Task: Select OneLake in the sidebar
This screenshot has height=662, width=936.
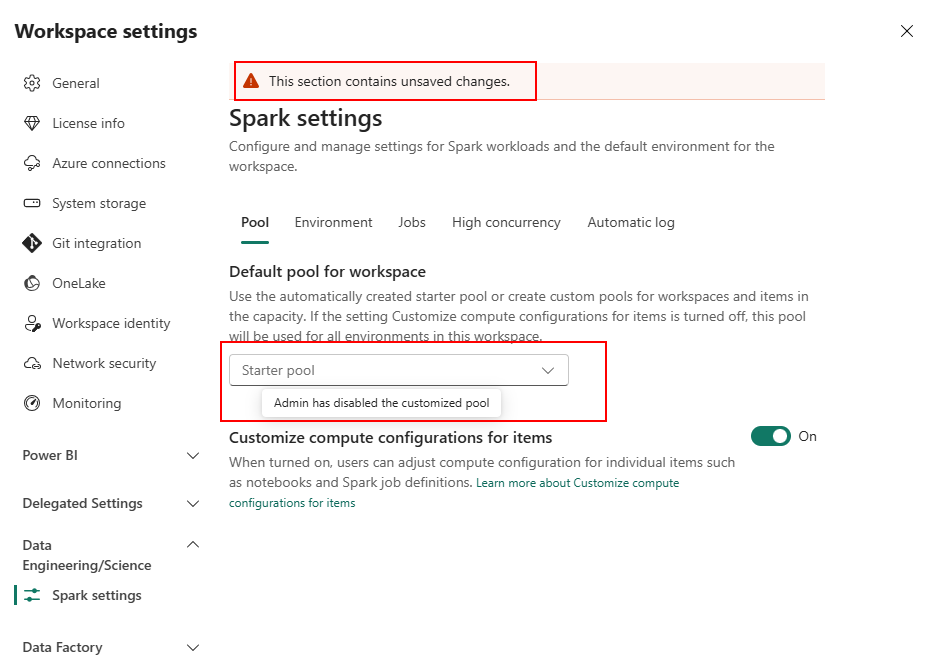Action: click(77, 283)
